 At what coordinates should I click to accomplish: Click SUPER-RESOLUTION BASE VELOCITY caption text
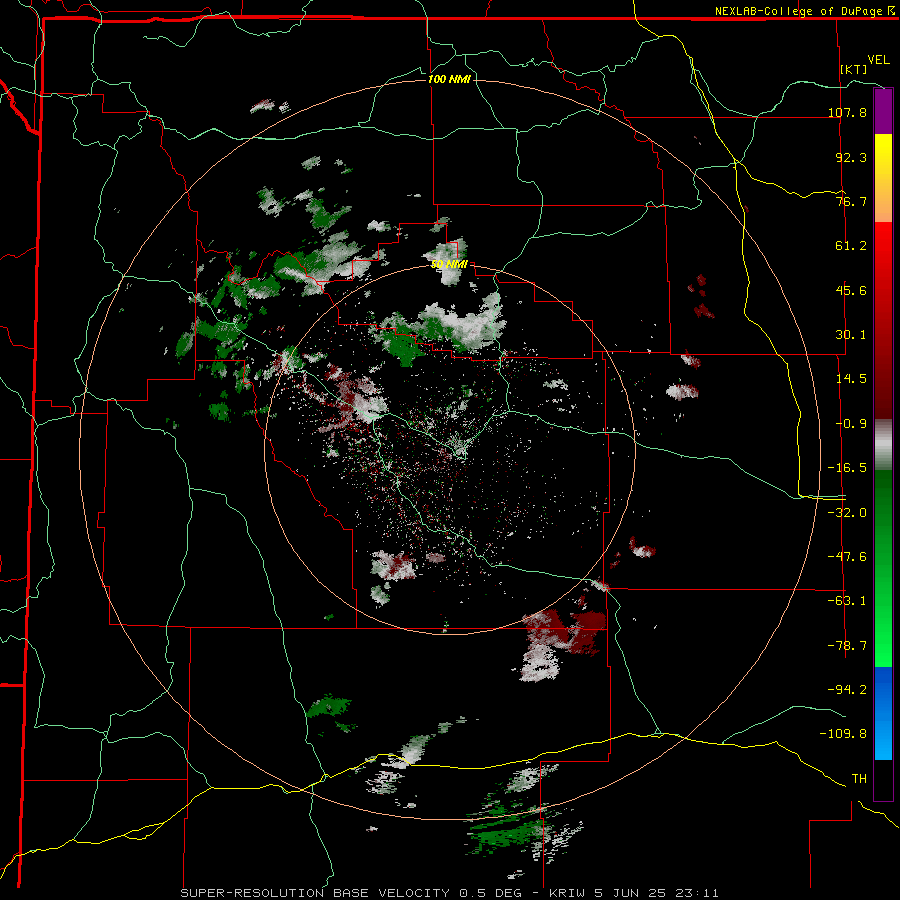[315, 893]
